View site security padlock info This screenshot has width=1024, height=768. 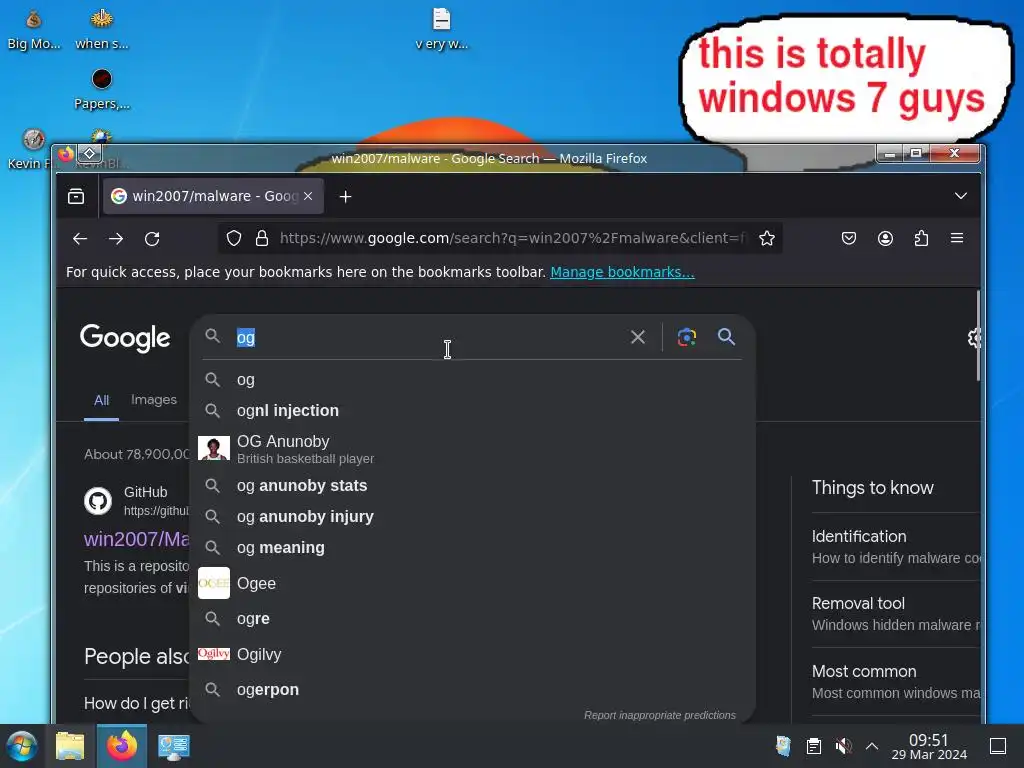click(x=262, y=238)
